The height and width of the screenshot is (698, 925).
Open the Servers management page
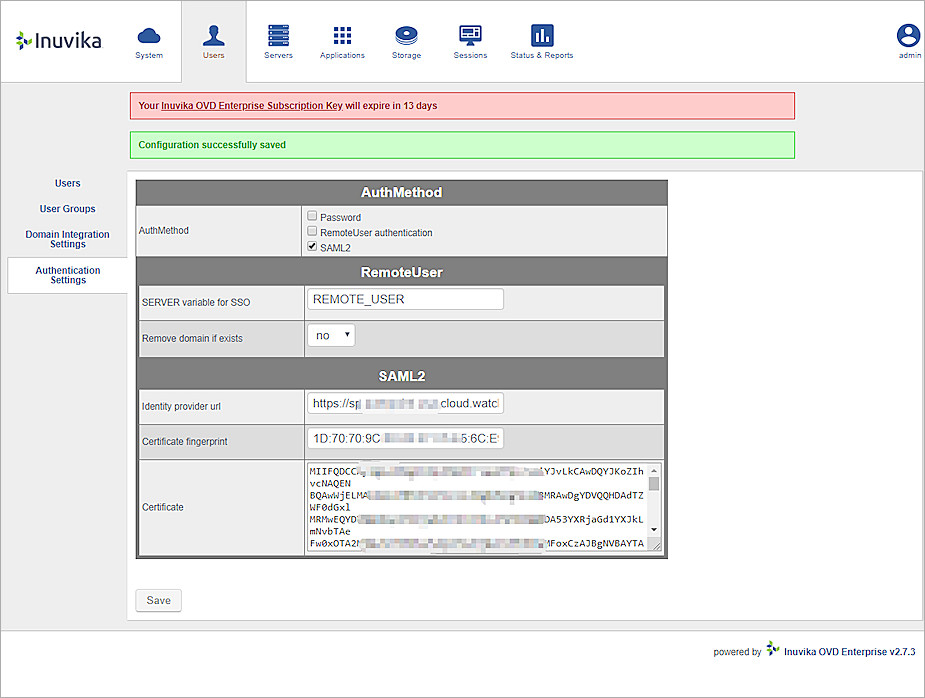278,40
